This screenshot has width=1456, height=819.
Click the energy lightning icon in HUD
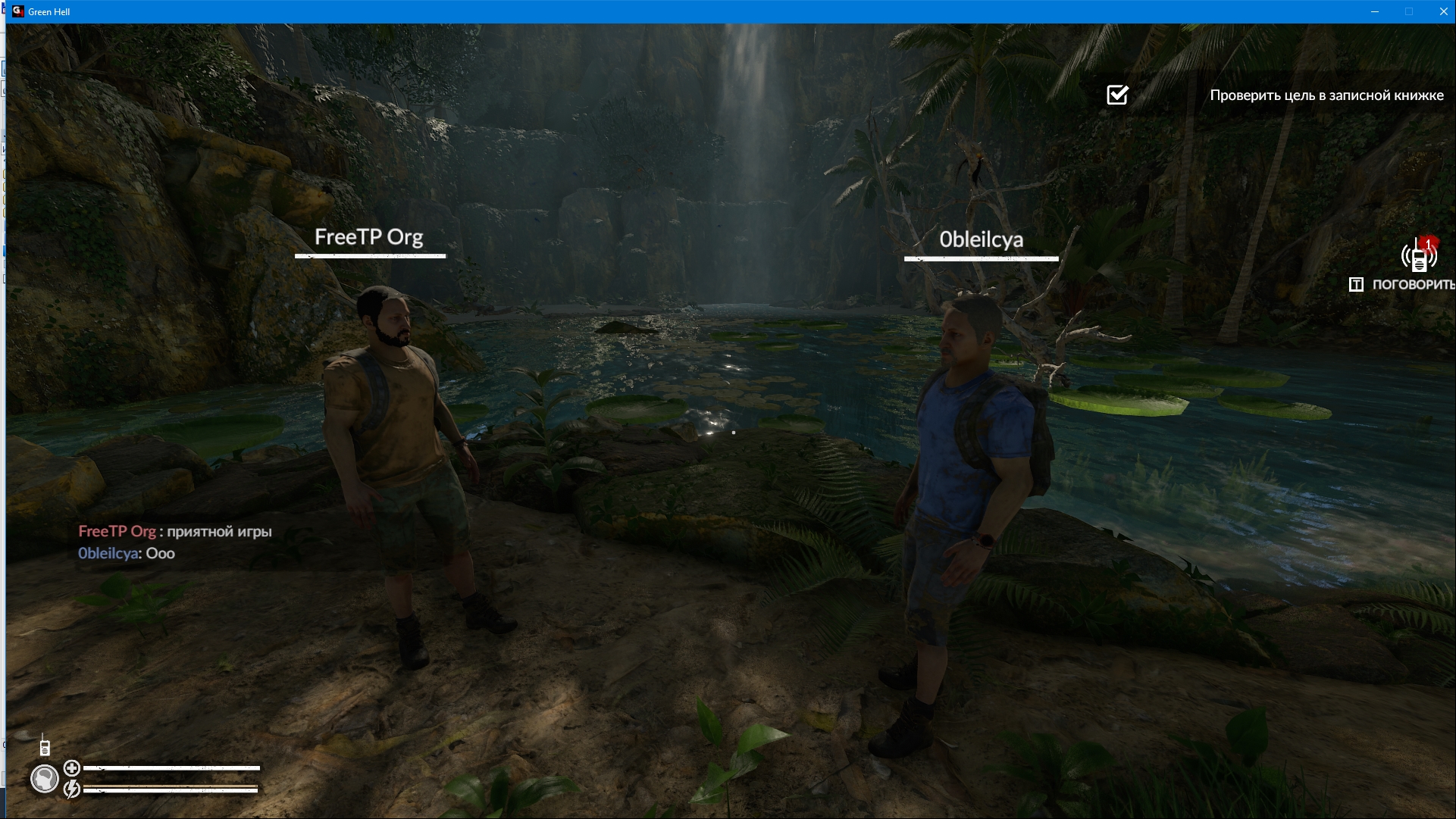pos(72,789)
